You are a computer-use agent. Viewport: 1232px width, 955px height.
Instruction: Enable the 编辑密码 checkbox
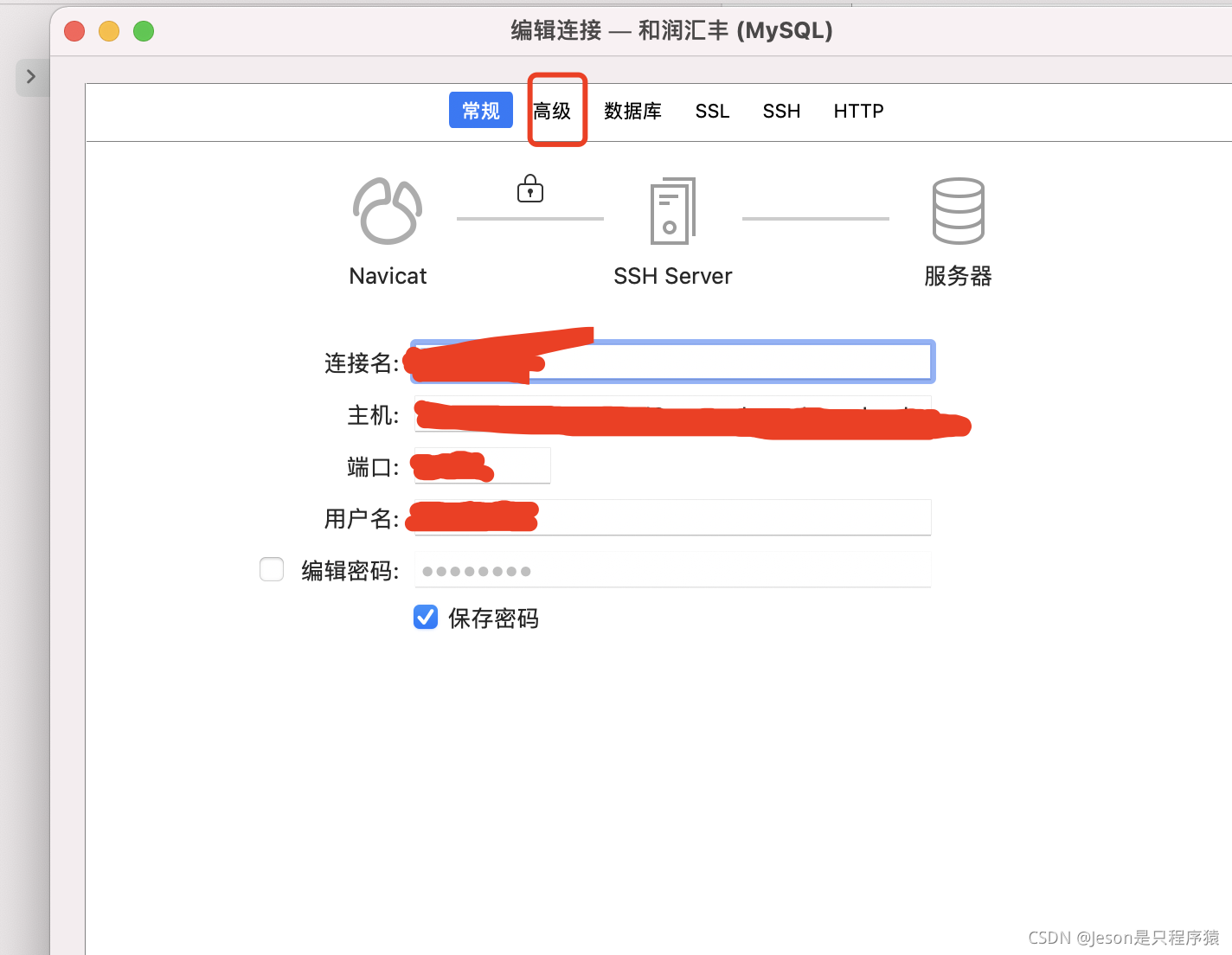(272, 569)
